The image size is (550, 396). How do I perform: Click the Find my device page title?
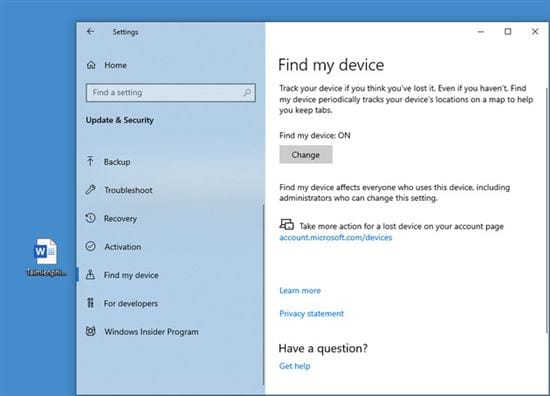(331, 65)
